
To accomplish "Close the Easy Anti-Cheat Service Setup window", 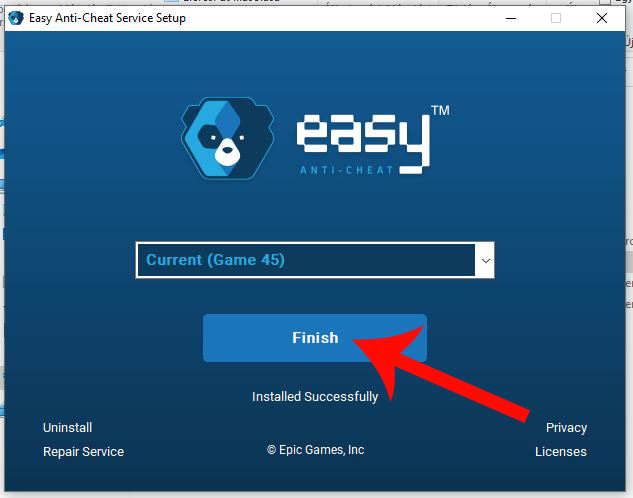I will (x=602, y=18).
